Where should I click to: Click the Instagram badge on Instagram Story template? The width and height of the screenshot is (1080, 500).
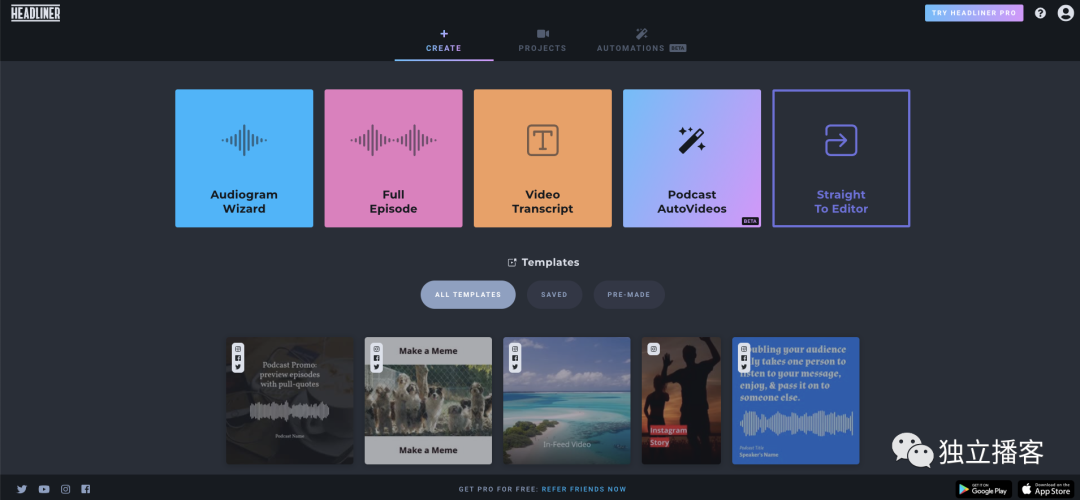654,349
